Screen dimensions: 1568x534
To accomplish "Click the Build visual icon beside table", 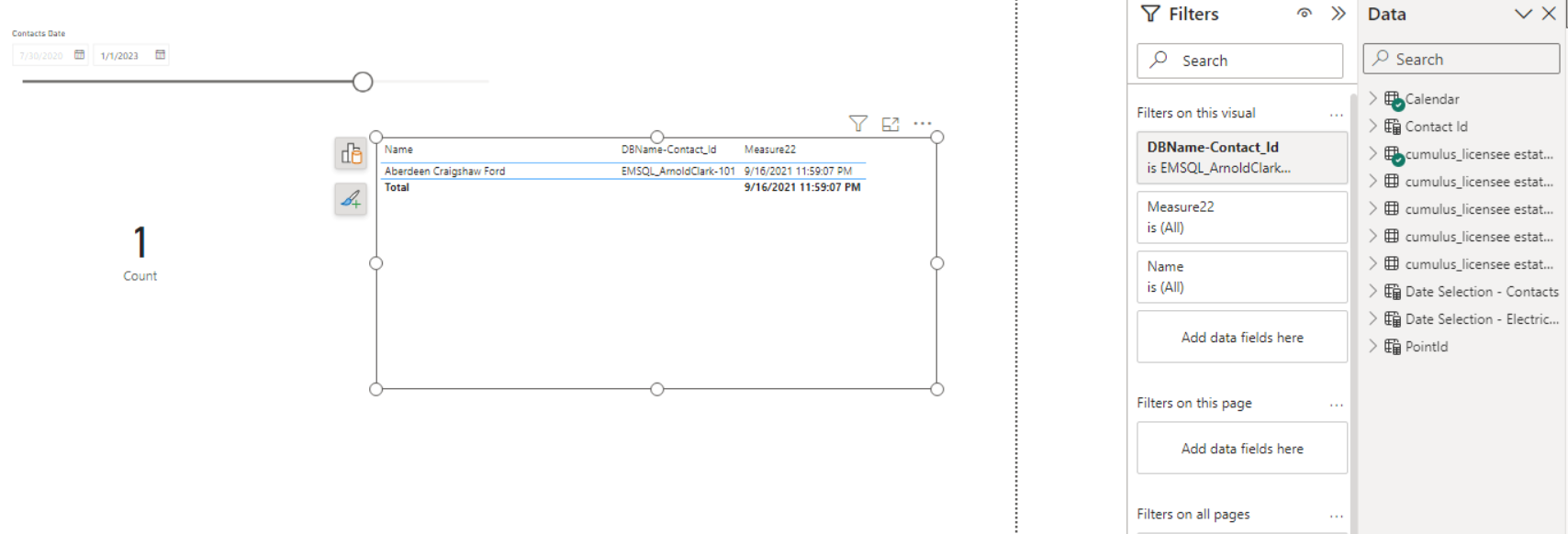I will coord(351,153).
